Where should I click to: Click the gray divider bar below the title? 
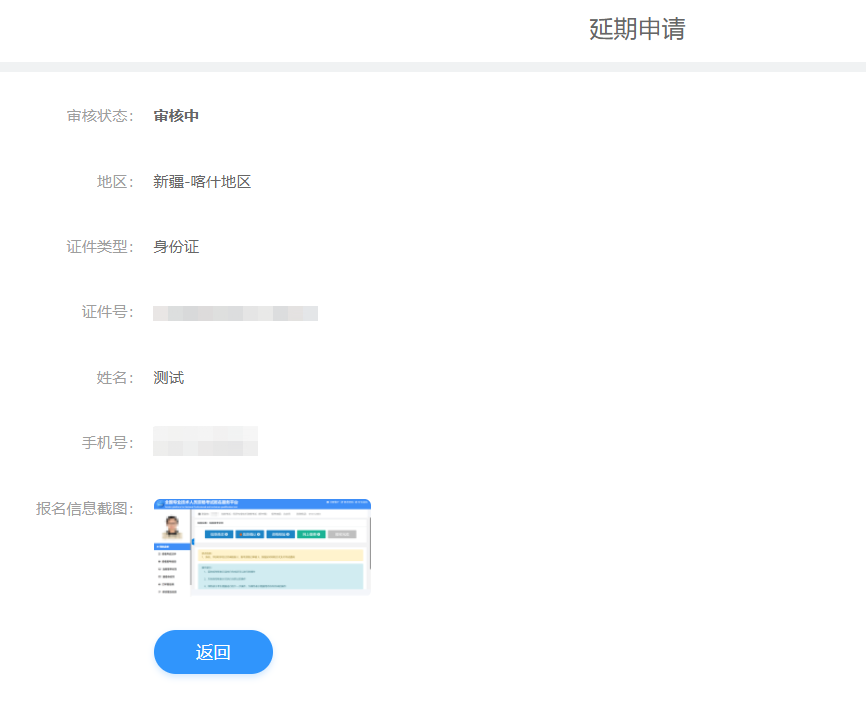(433, 68)
